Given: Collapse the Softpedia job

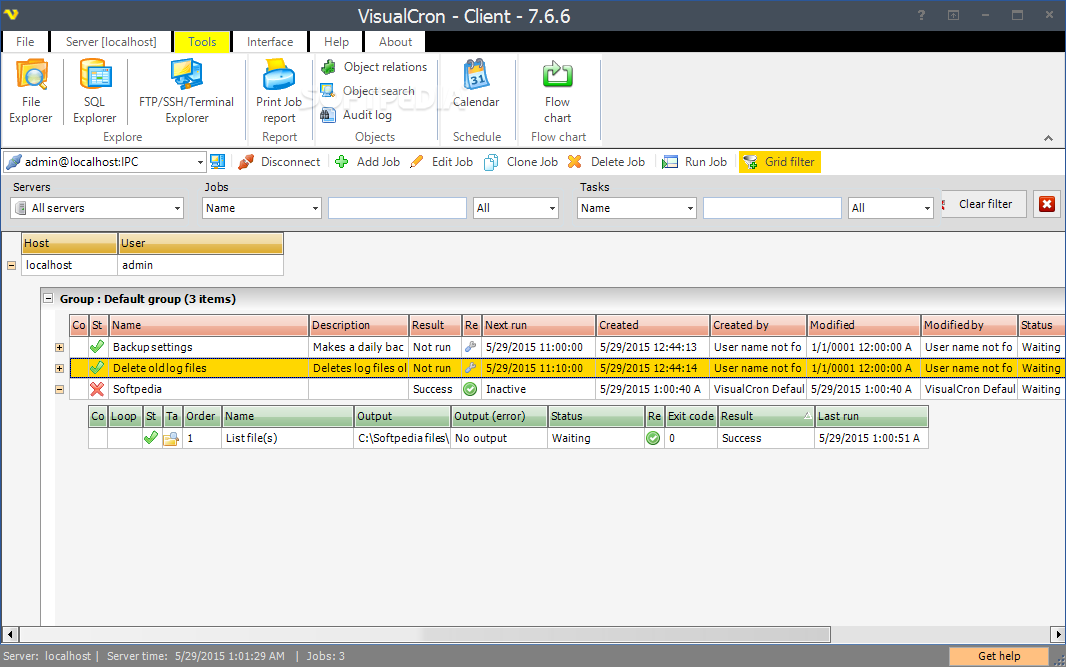Looking at the screenshot, I should (x=60, y=390).
